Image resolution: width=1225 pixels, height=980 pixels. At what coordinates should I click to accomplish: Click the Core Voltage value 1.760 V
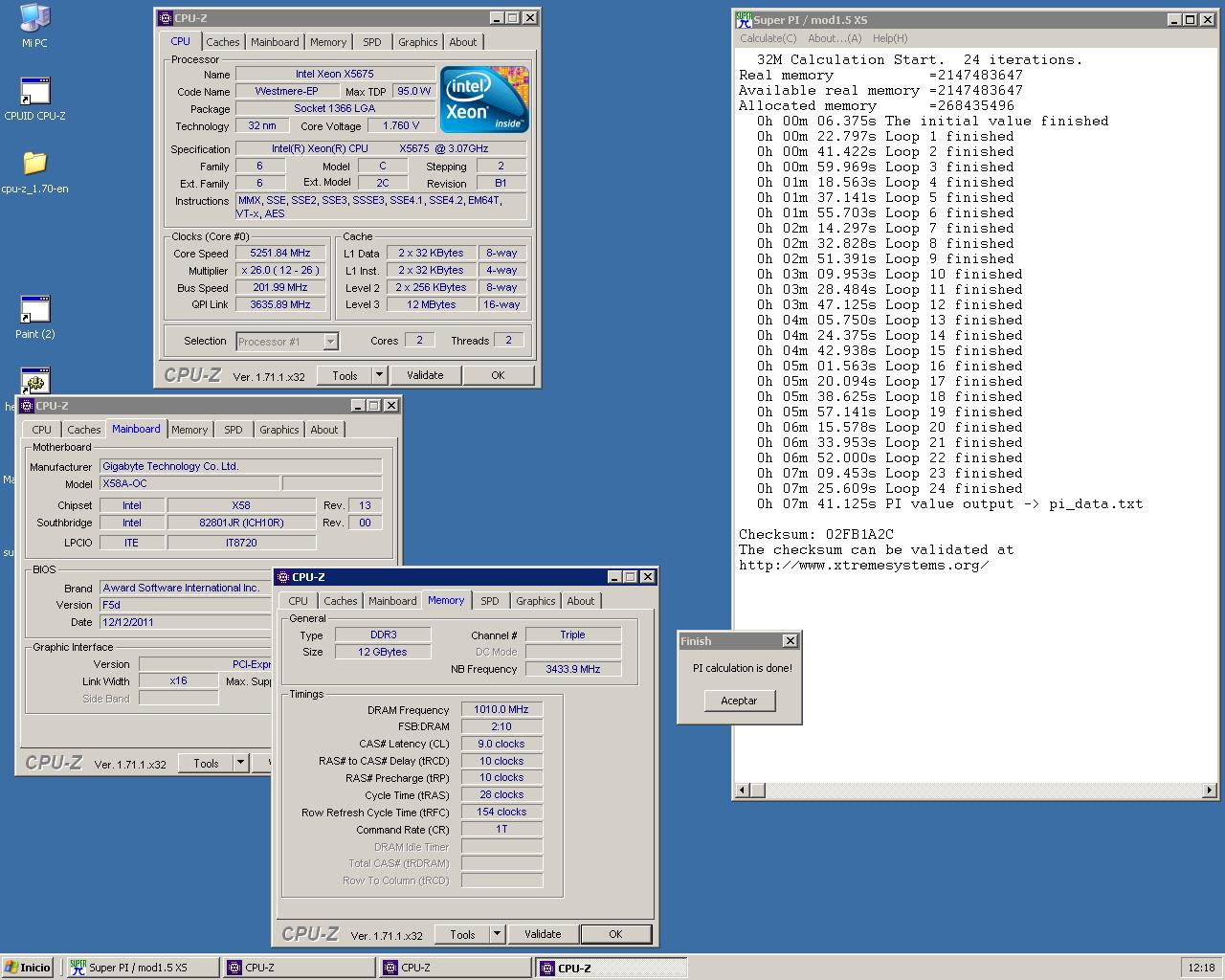(401, 126)
